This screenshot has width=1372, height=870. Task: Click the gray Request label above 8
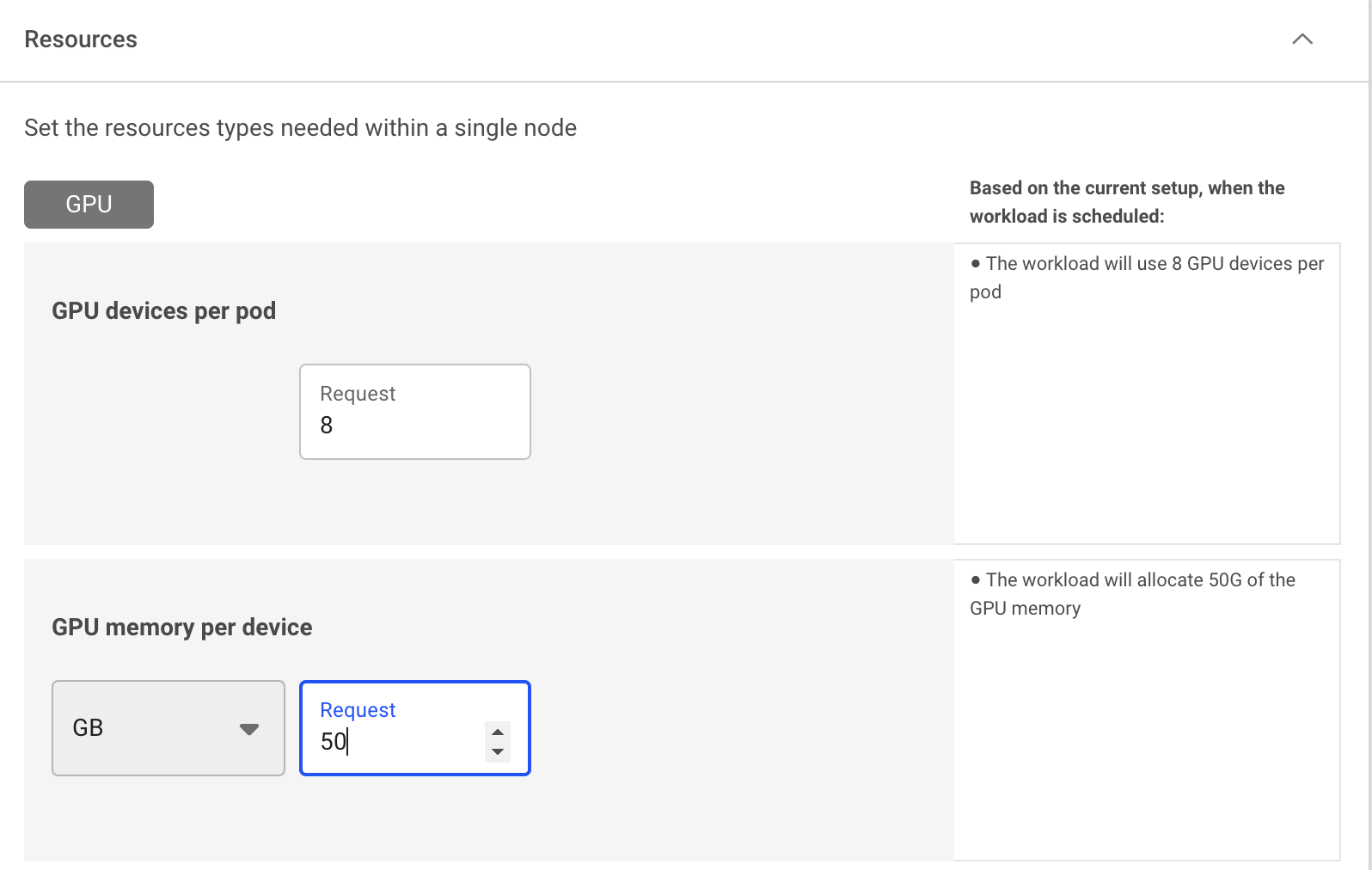tap(358, 394)
